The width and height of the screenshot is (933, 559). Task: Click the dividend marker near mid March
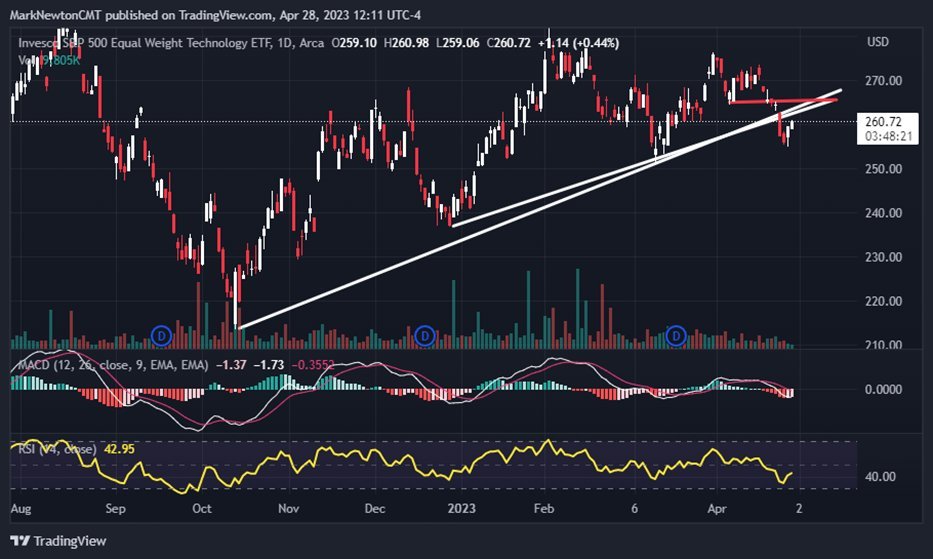pos(675,336)
